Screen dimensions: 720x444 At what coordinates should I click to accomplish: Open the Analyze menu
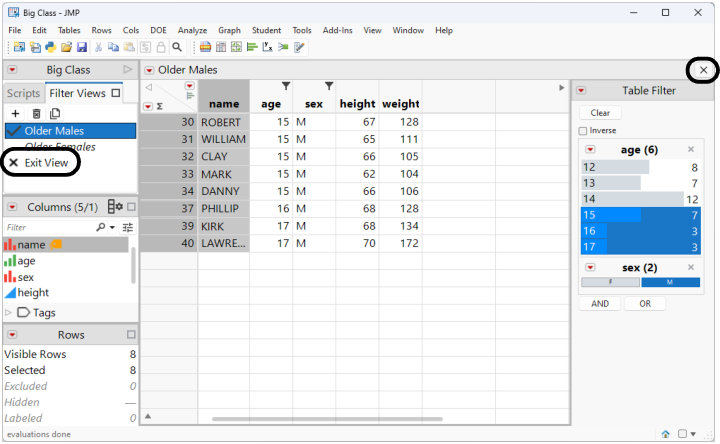click(192, 30)
